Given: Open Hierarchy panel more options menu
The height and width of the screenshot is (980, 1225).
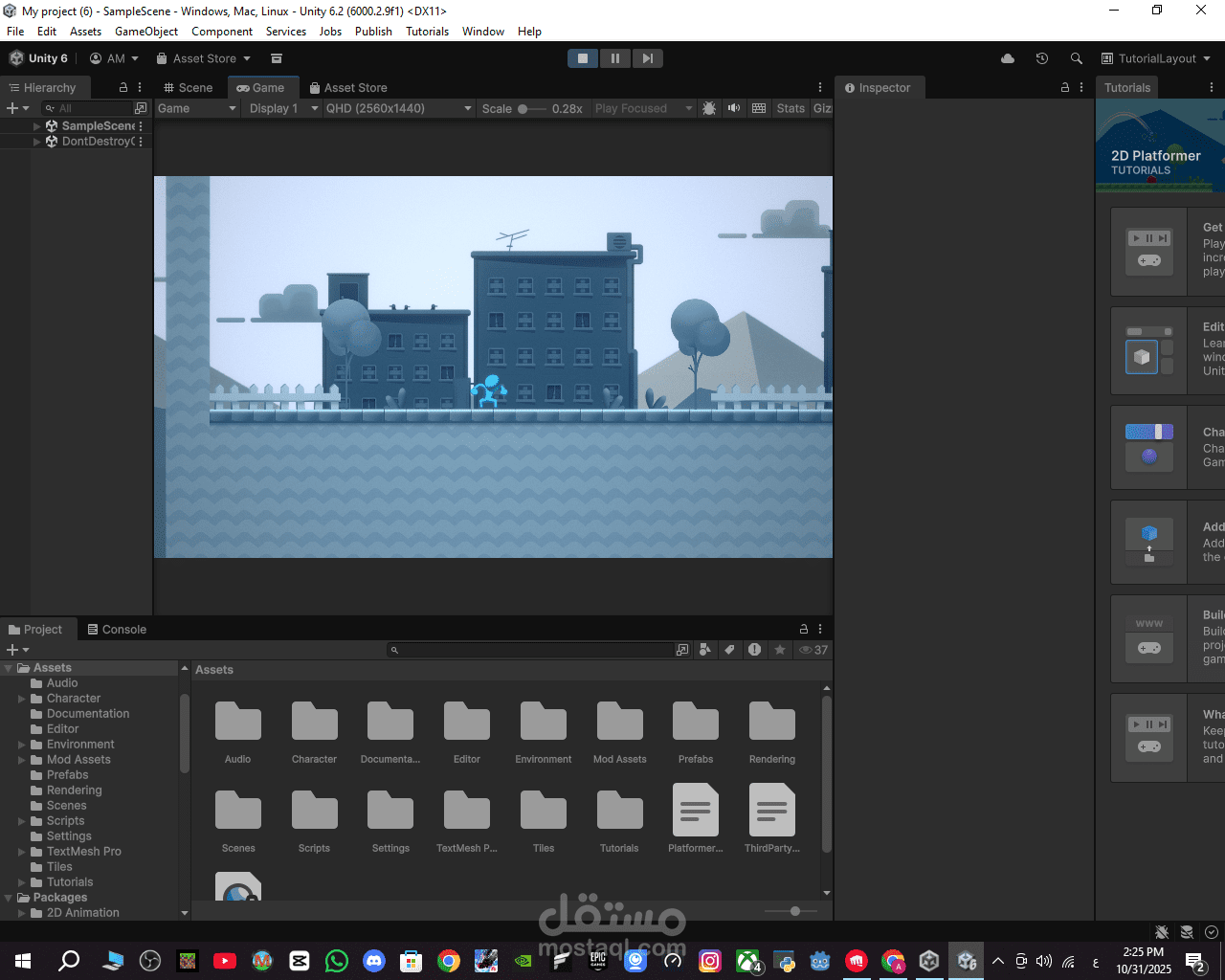Looking at the screenshot, I should [x=140, y=87].
